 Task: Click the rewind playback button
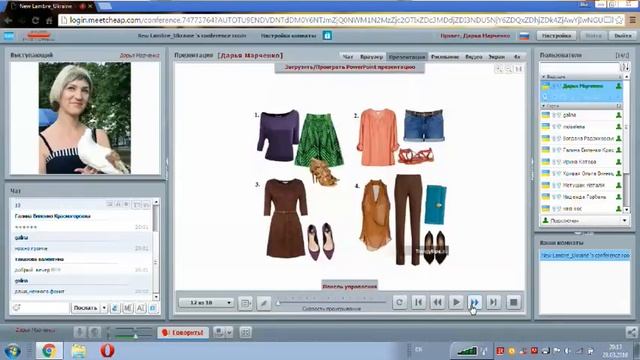437,302
